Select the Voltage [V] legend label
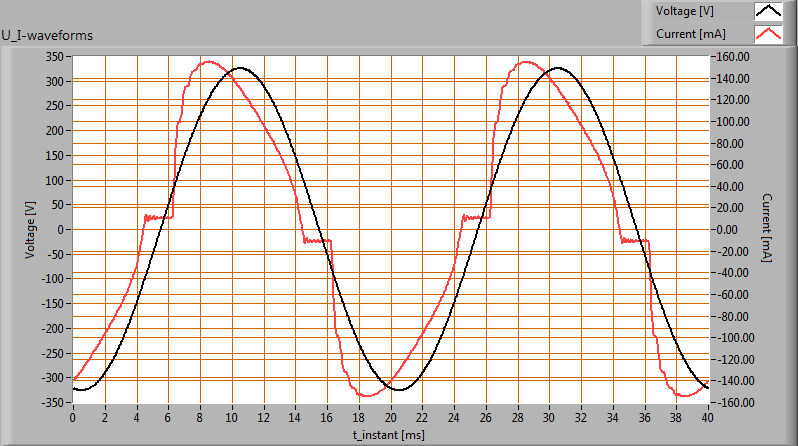This screenshot has height=446, width=798. pyautogui.click(x=684, y=11)
